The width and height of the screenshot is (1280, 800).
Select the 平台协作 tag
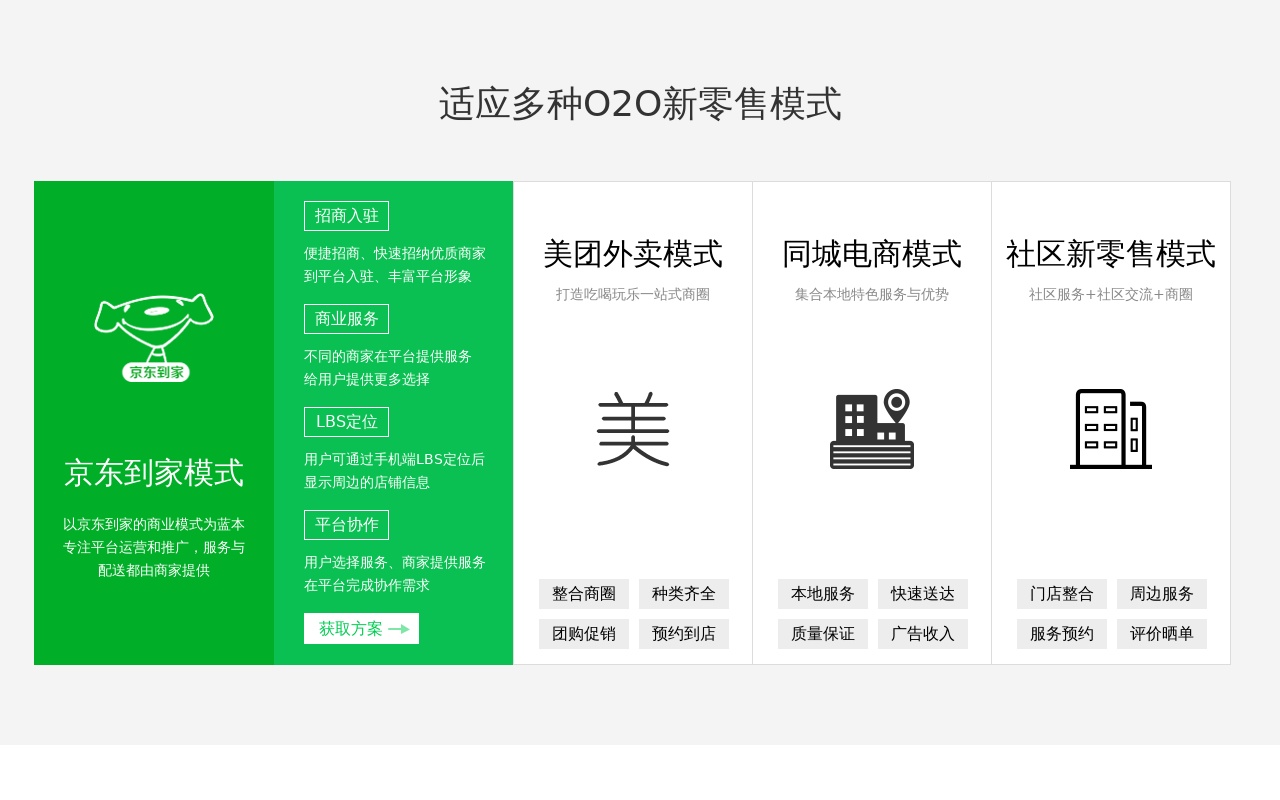(346, 525)
